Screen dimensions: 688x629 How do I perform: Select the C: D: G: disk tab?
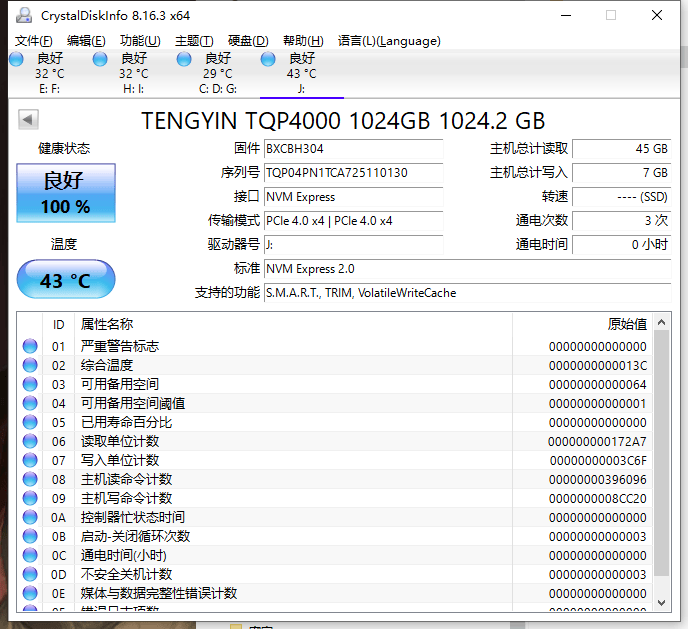coord(218,74)
